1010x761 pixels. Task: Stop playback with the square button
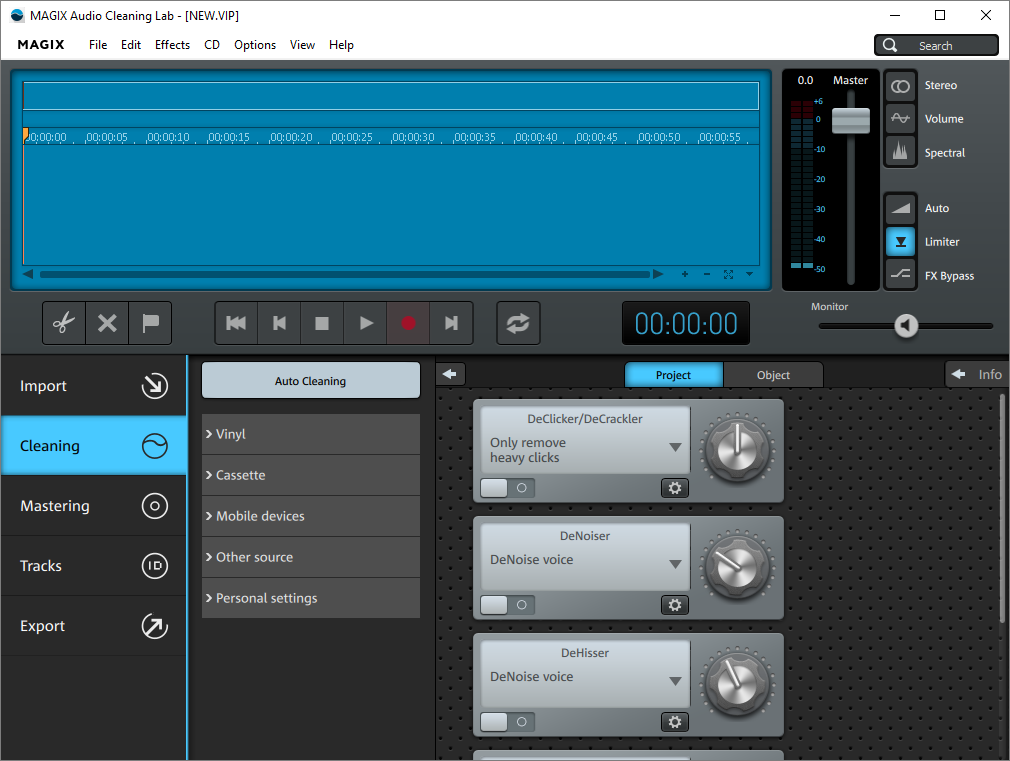322,323
